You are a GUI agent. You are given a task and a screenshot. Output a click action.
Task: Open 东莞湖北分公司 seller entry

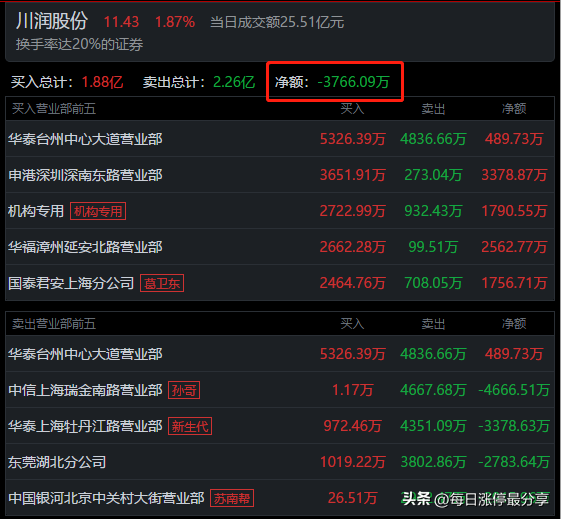(x=280, y=462)
